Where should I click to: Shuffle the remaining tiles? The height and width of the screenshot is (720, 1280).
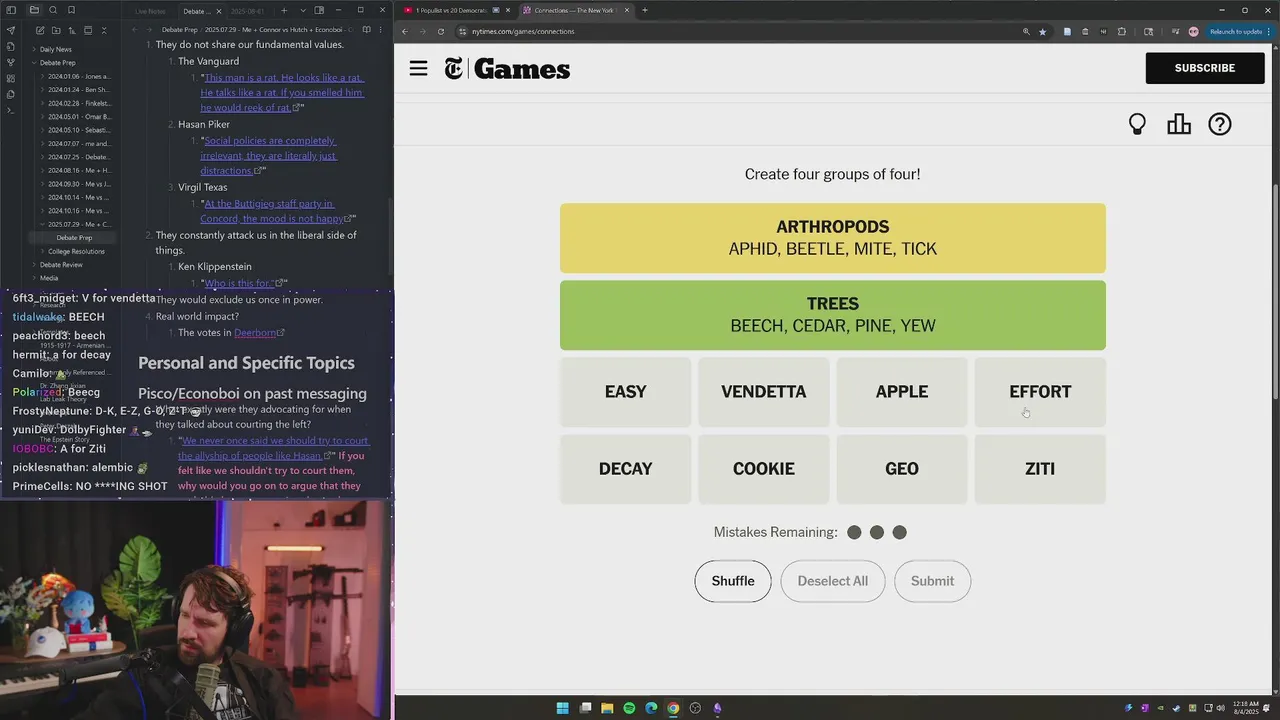(x=733, y=581)
